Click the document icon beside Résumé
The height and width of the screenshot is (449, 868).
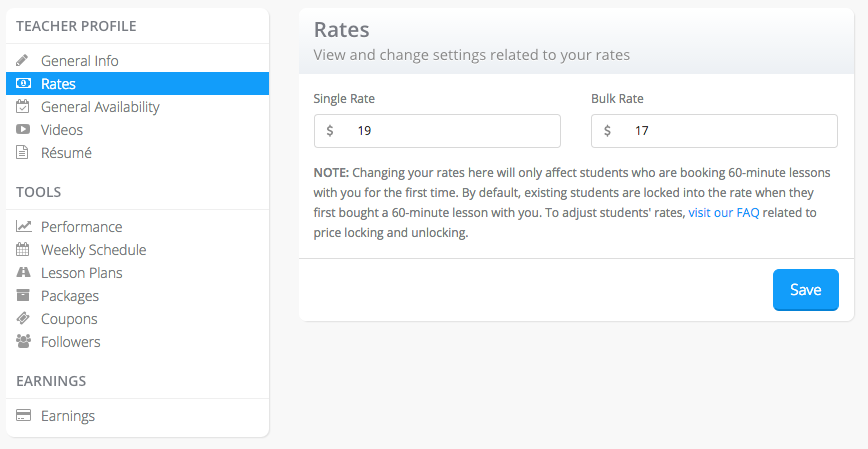pos(22,152)
